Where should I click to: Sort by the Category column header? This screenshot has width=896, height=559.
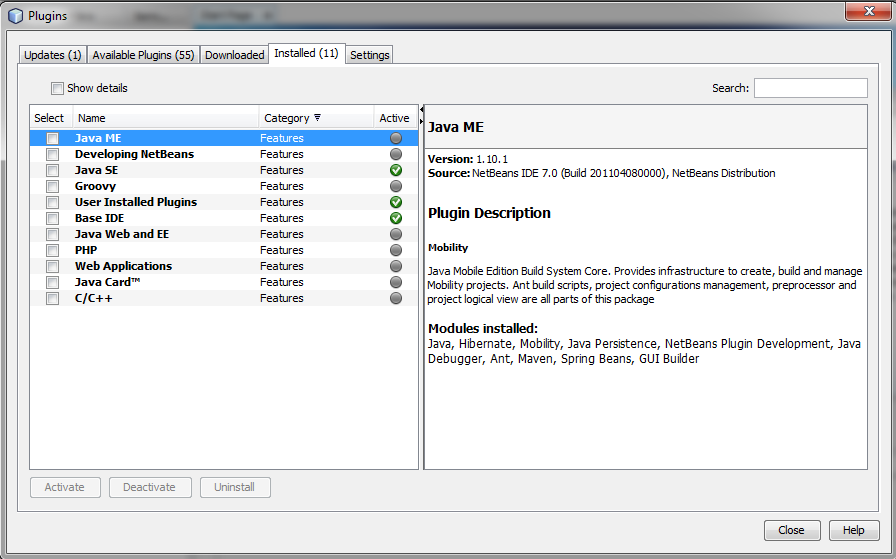coord(316,118)
